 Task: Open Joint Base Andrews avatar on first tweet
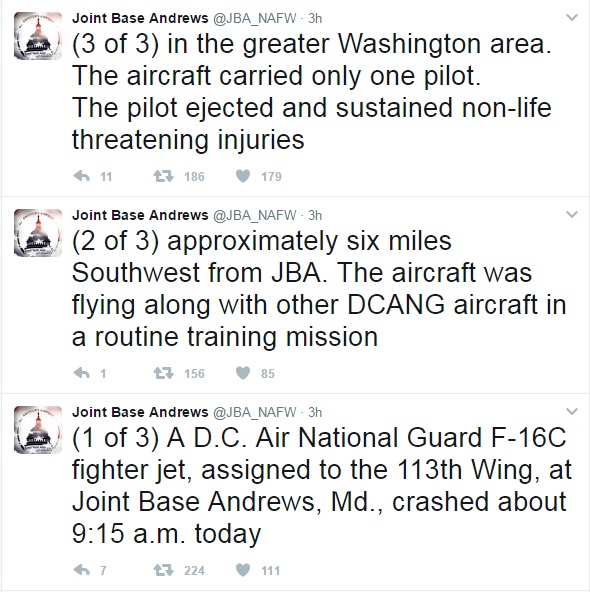tap(38, 36)
